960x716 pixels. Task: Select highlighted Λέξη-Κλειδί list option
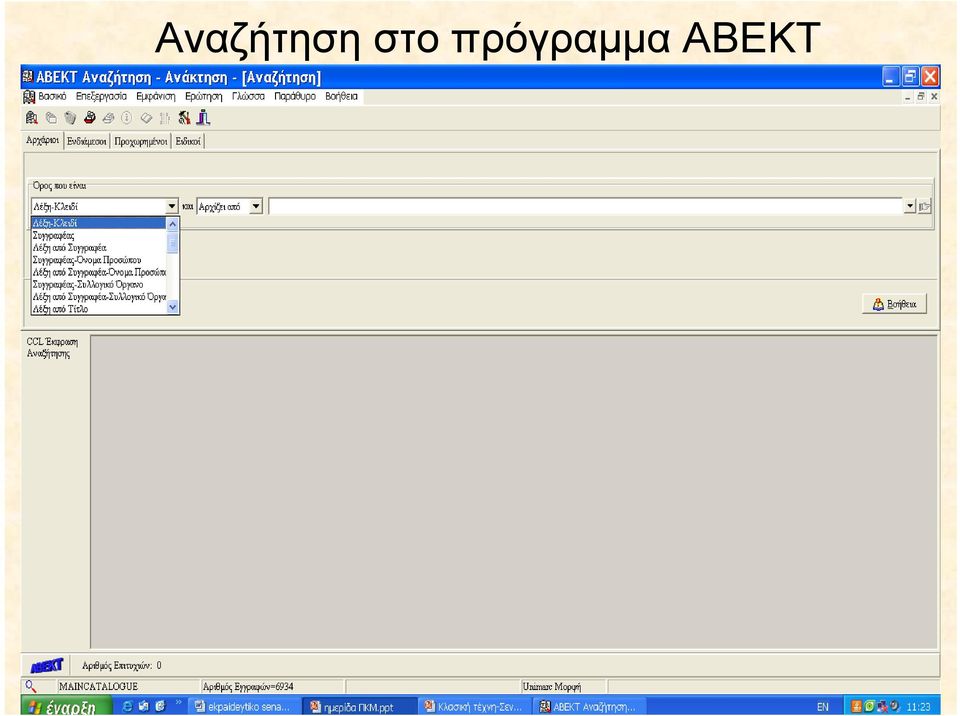pos(99,224)
